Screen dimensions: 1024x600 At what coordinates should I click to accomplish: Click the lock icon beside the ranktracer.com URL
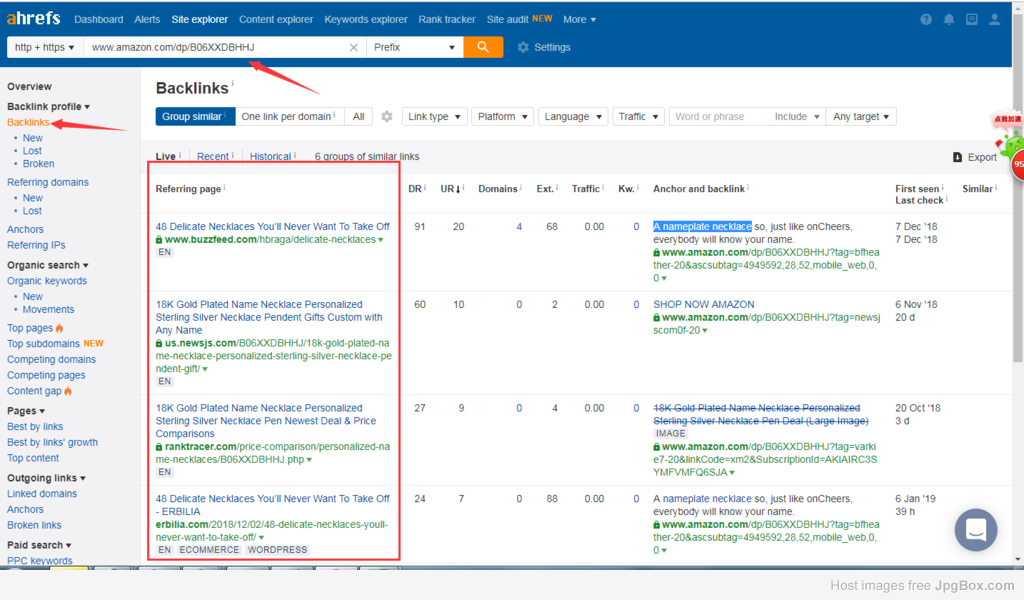pos(159,447)
